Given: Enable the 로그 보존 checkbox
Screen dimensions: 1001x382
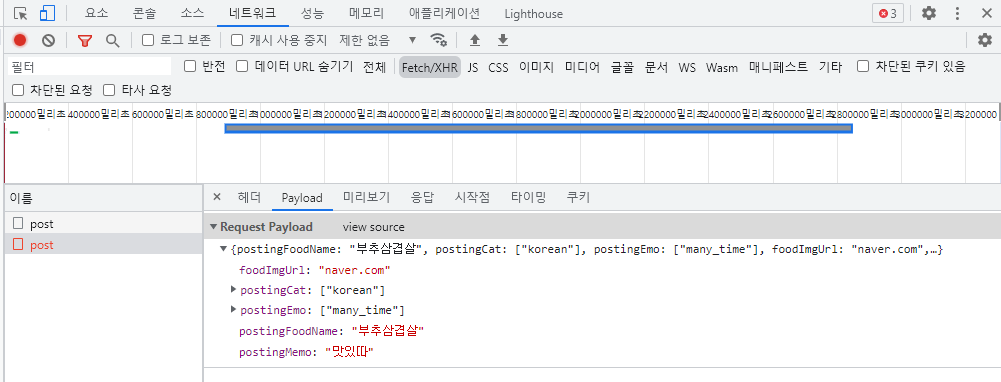Looking at the screenshot, I should (x=148, y=40).
